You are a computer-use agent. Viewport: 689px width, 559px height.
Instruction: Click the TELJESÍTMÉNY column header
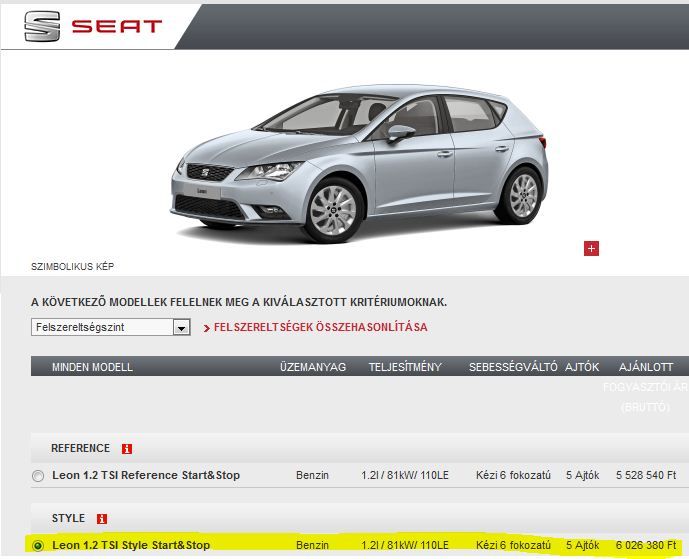405,367
